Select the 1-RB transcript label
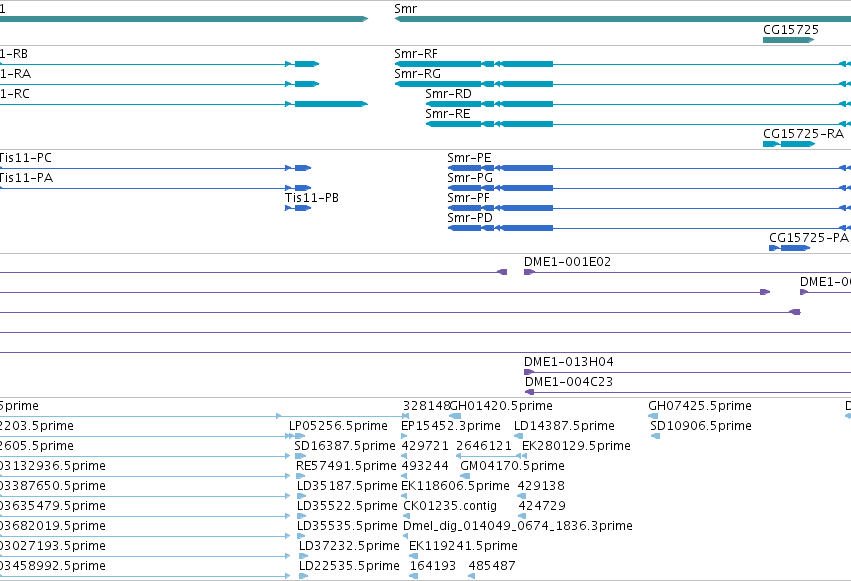Screen dimensions: 851x581 tap(14, 54)
